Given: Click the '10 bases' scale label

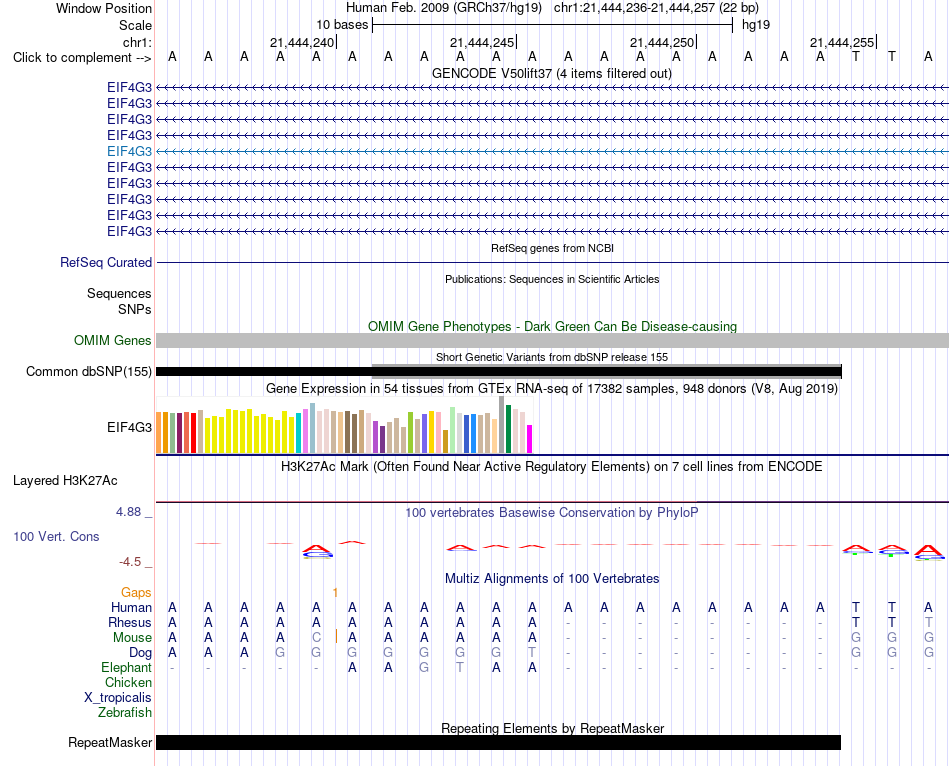Looking at the screenshot, I should pyautogui.click(x=342, y=25).
